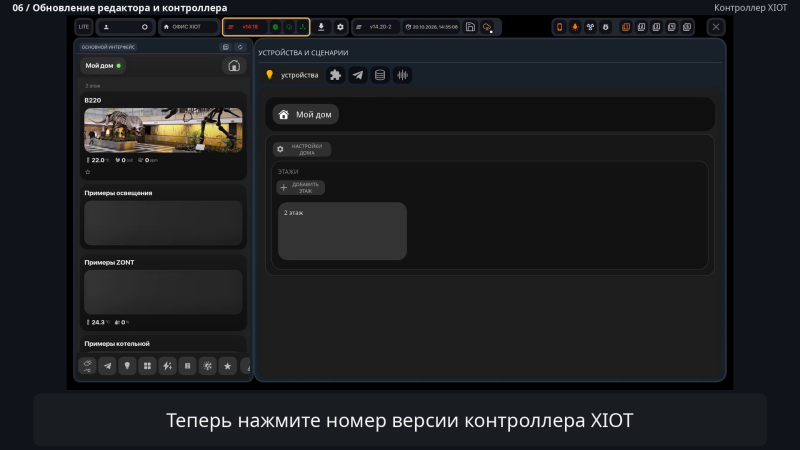Select page 3 stack icon
Image resolution: width=800 pixels, height=450 pixels.
(x=656, y=27)
